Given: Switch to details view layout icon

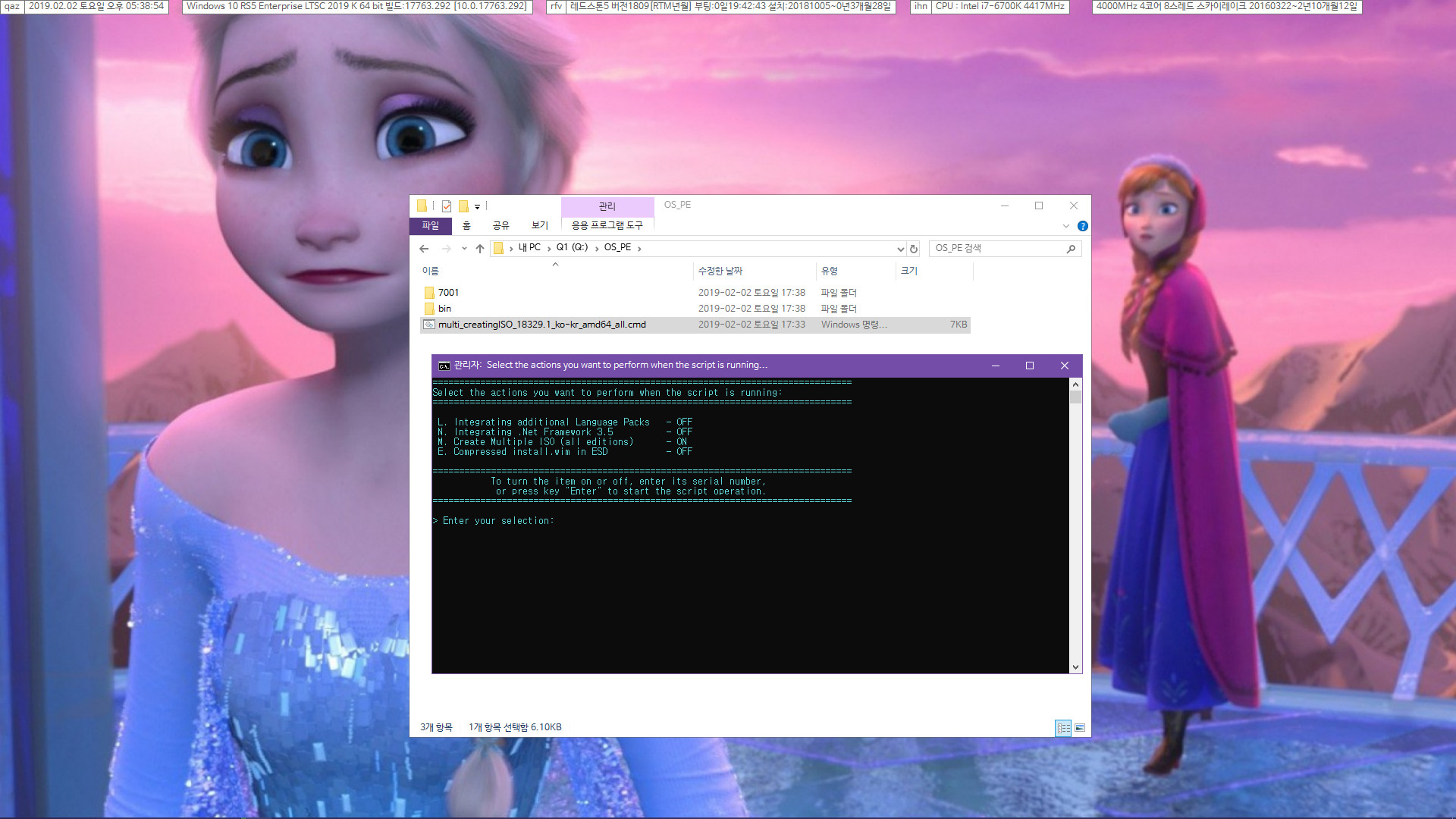Looking at the screenshot, I should point(1063,728).
